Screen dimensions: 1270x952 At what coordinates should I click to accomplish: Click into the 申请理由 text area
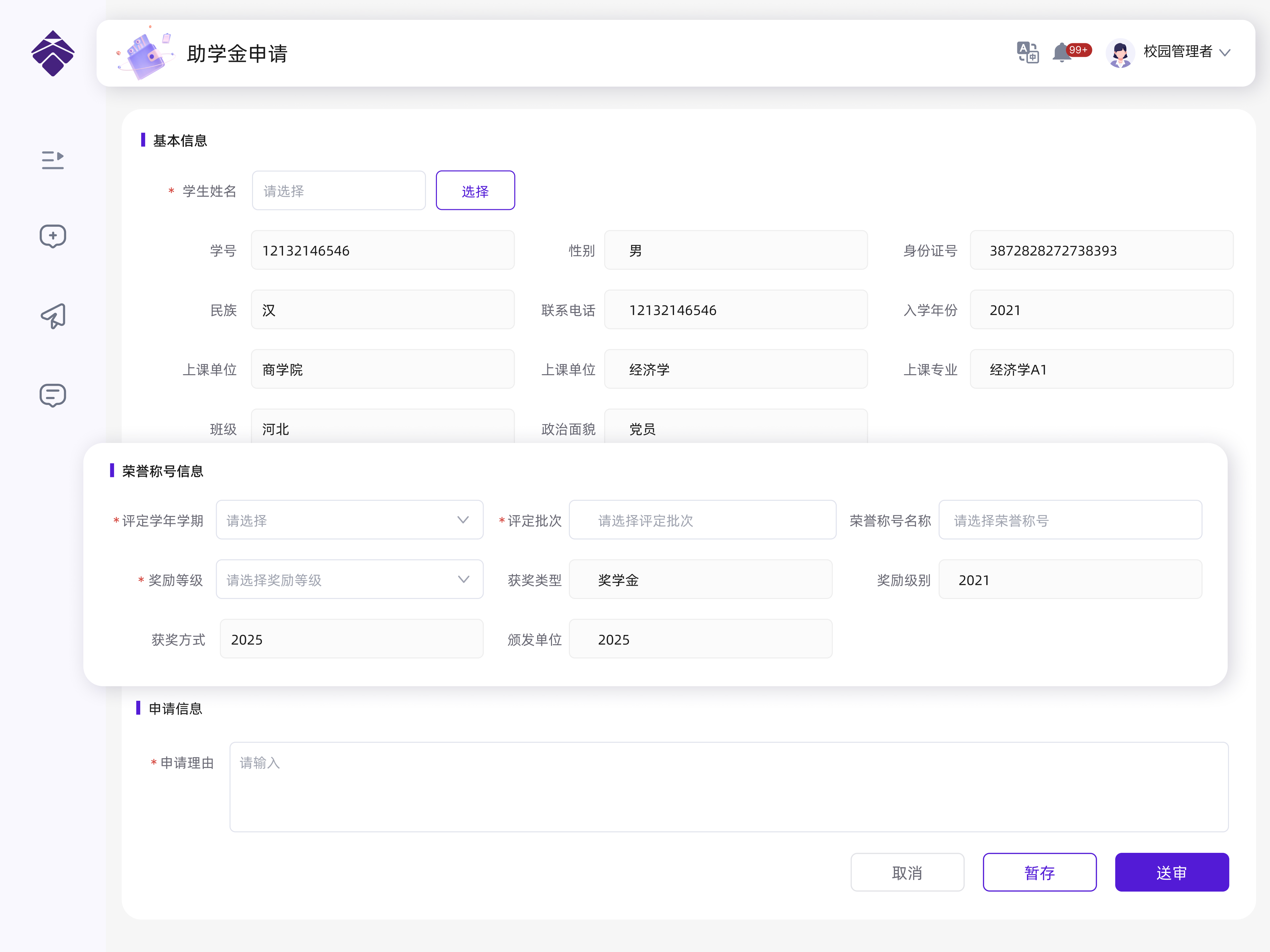pyautogui.click(x=728, y=787)
